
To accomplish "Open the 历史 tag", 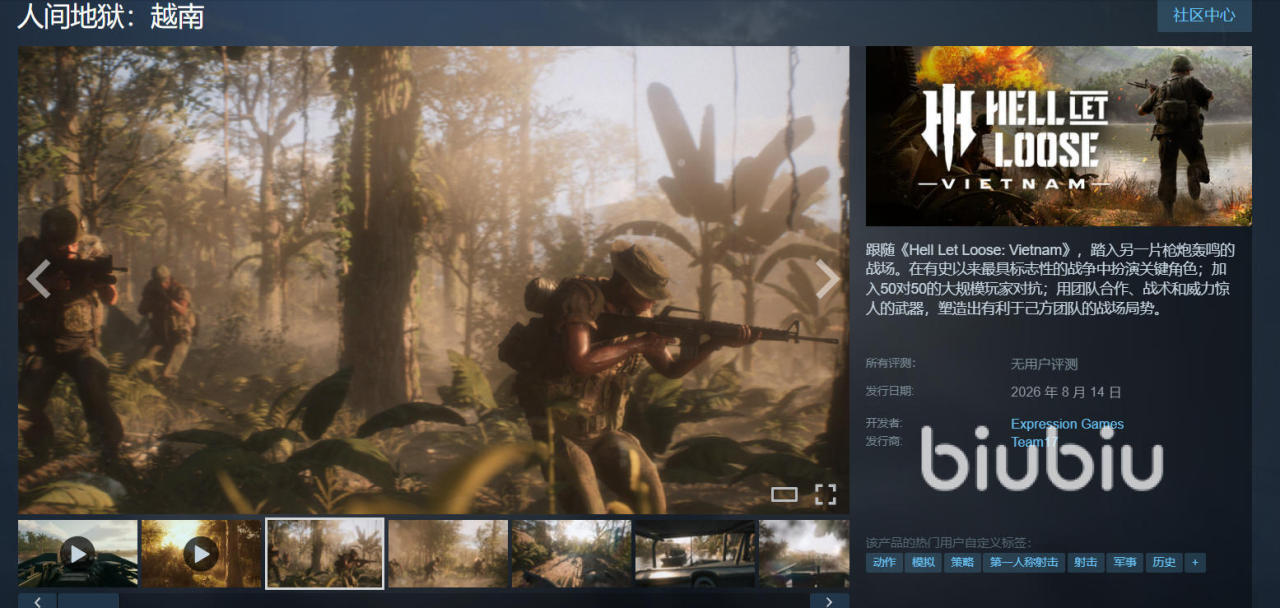I will 1163,563.
